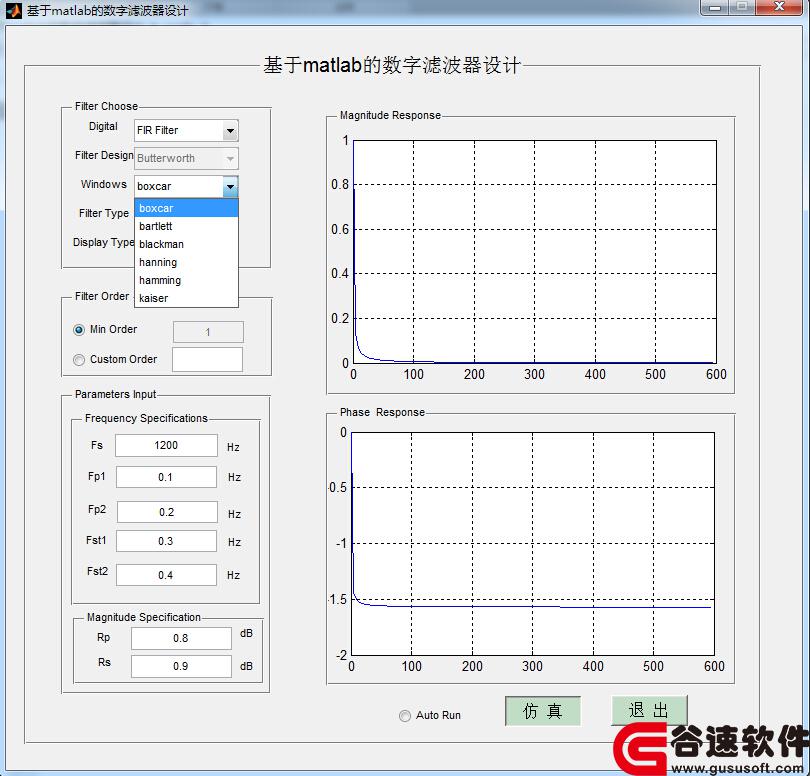Screen dimensions: 810x776
Task: Click the Rs stopband attenuation field
Action: [x=181, y=666]
